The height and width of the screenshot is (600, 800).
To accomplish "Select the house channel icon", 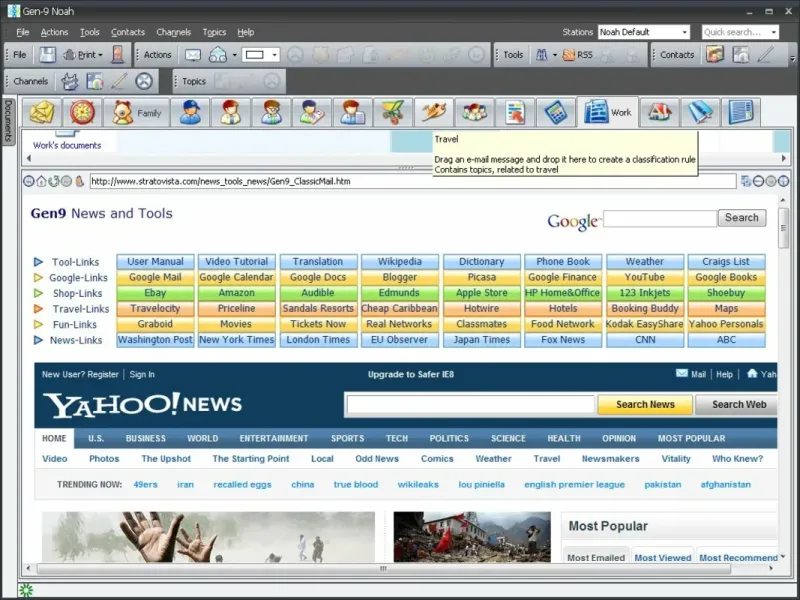I will [660, 112].
